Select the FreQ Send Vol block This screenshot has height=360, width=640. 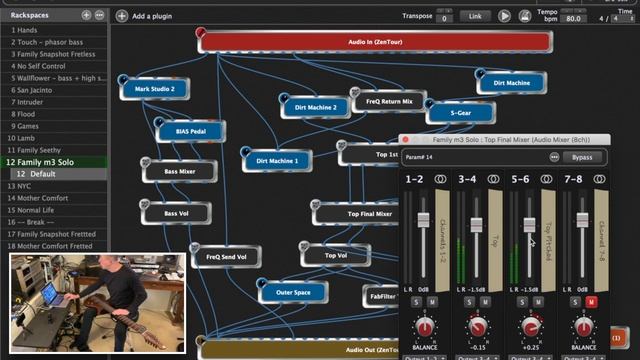(226, 257)
